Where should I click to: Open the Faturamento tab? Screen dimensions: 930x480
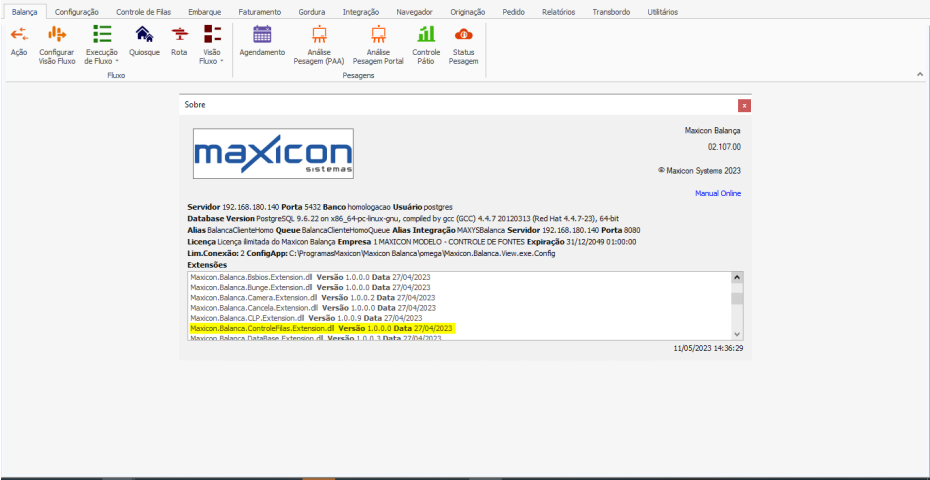pyautogui.click(x=260, y=12)
